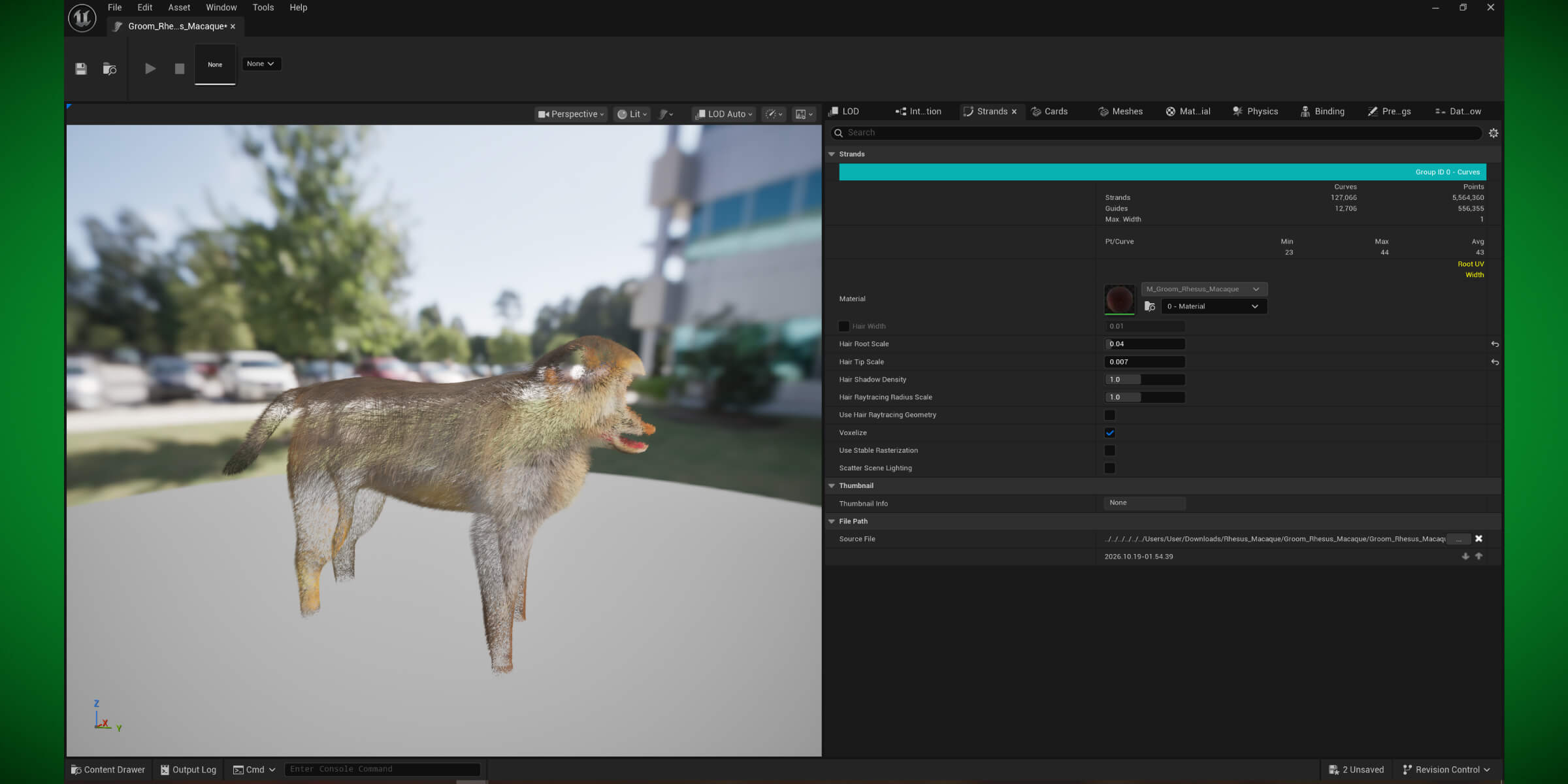The image size is (1568, 784).
Task: Click the Thumbnail Info None field
Action: (x=1145, y=503)
